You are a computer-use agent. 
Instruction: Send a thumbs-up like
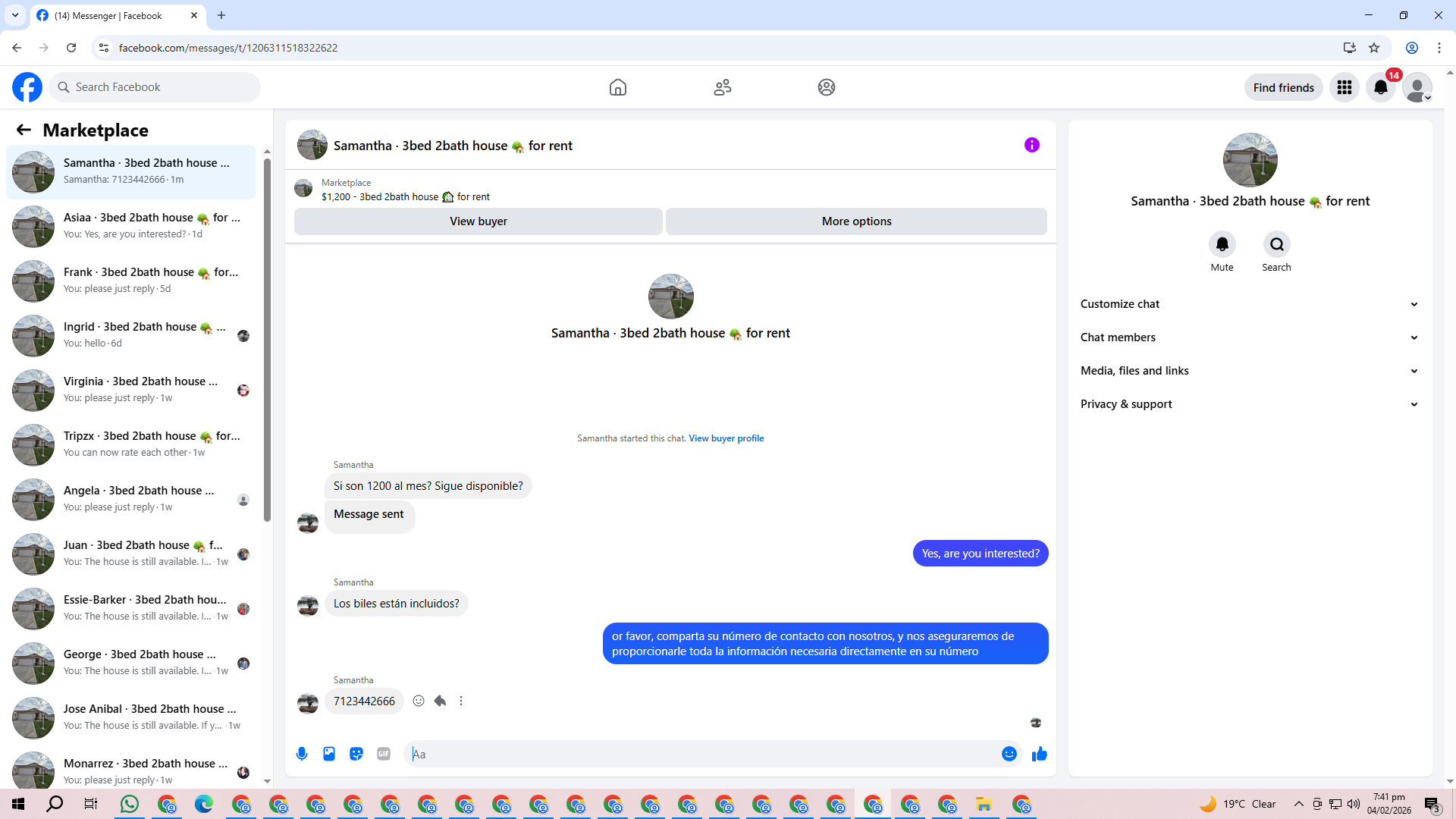[1039, 754]
